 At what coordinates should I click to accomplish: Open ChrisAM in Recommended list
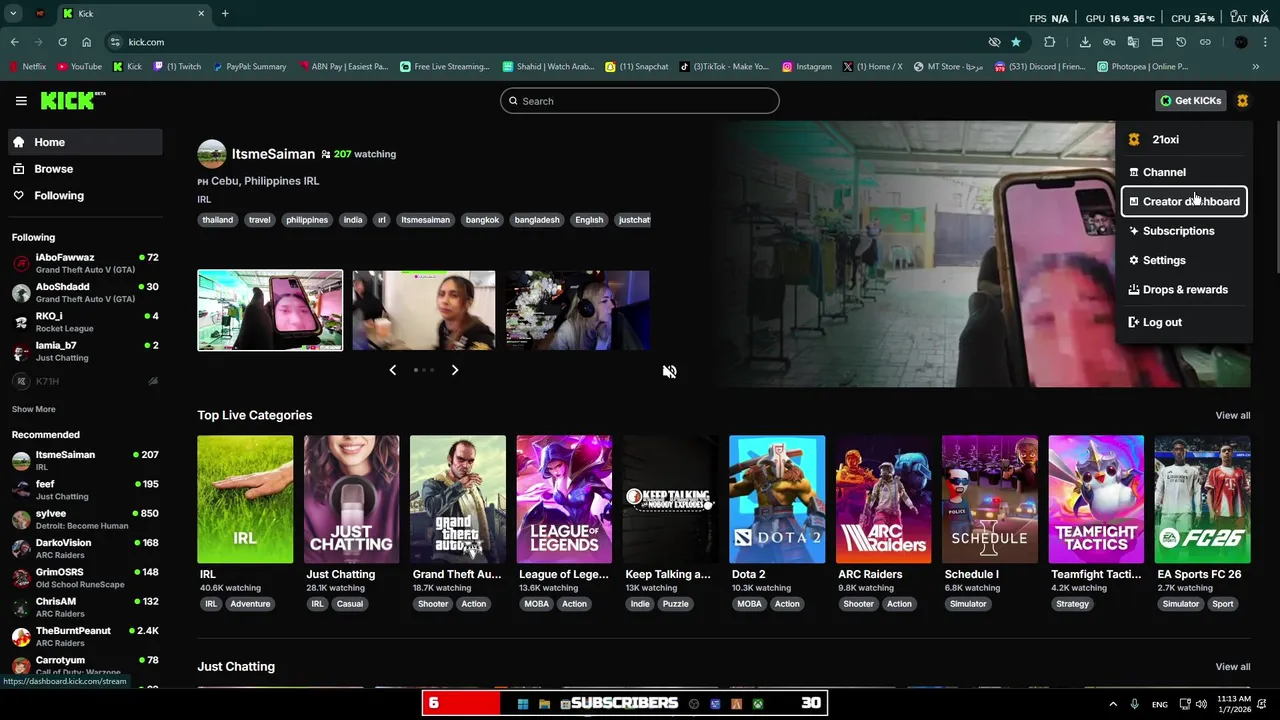(85, 607)
